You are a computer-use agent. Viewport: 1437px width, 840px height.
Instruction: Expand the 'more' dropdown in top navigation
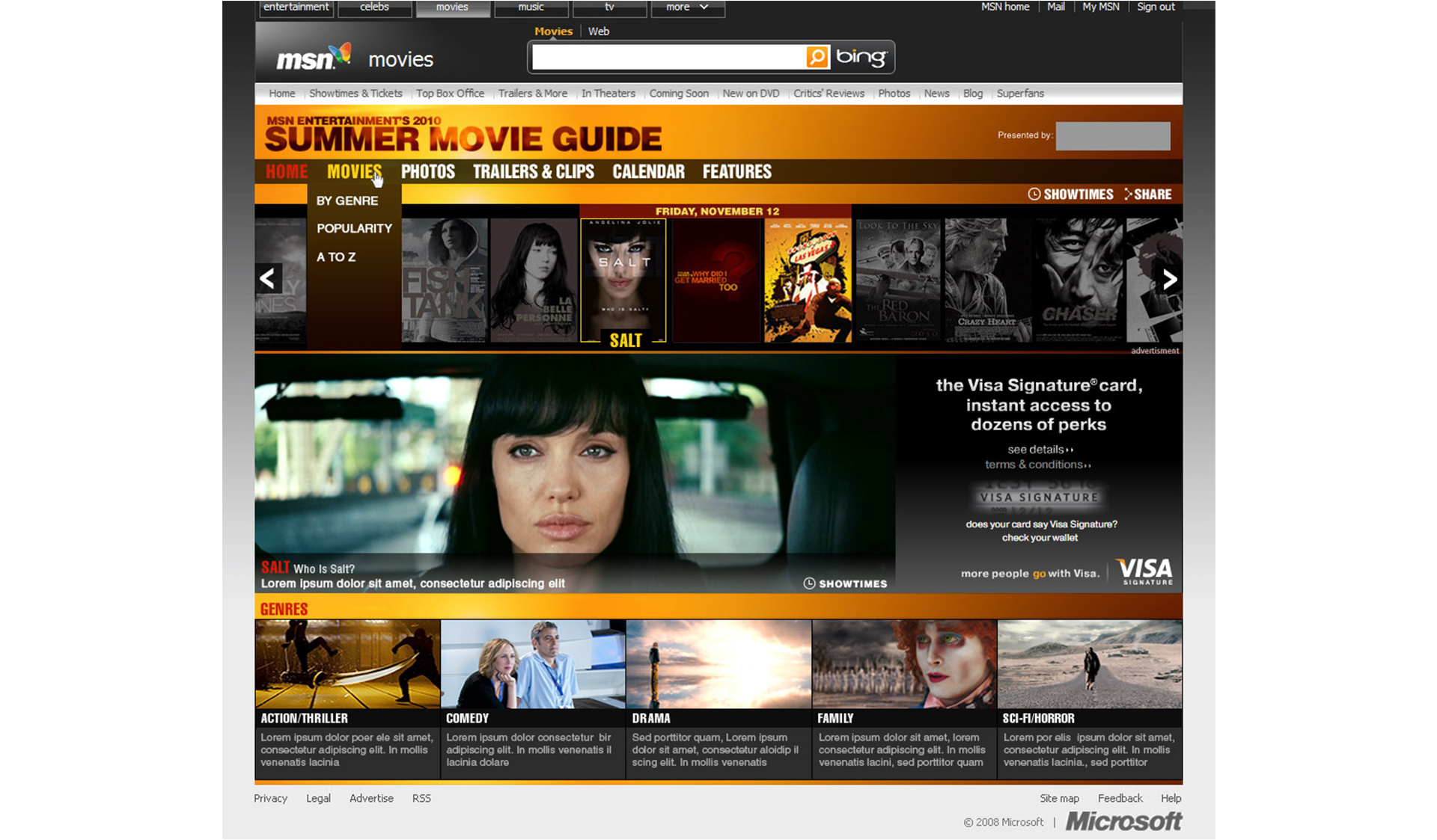(x=688, y=7)
